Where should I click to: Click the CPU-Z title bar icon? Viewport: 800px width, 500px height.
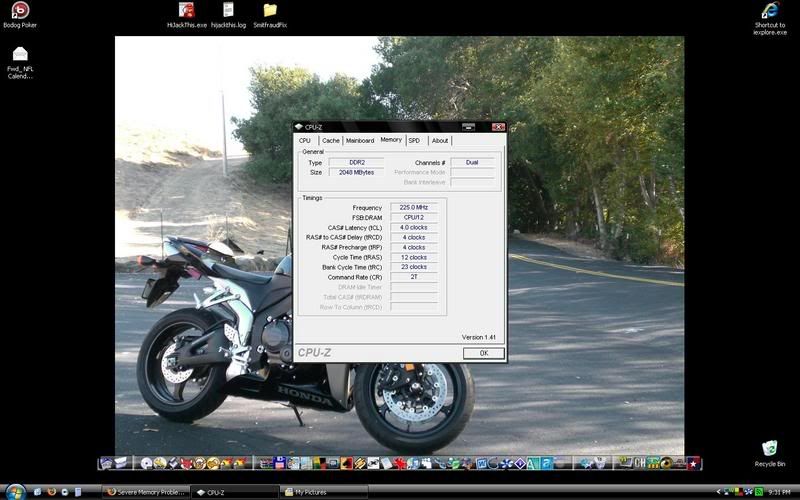pos(299,127)
